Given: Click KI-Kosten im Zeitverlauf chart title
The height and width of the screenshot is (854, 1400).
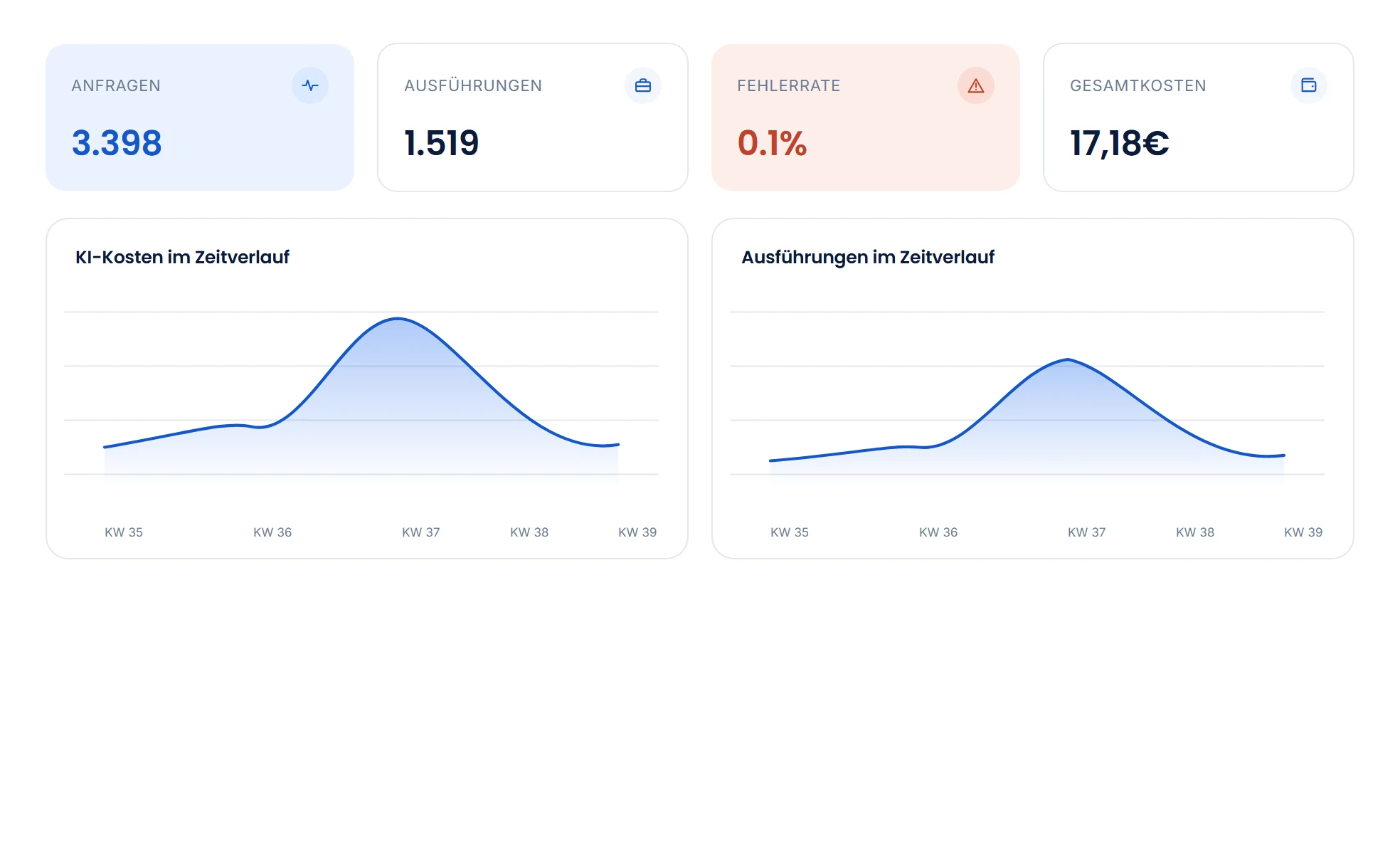Looking at the screenshot, I should point(182,257).
